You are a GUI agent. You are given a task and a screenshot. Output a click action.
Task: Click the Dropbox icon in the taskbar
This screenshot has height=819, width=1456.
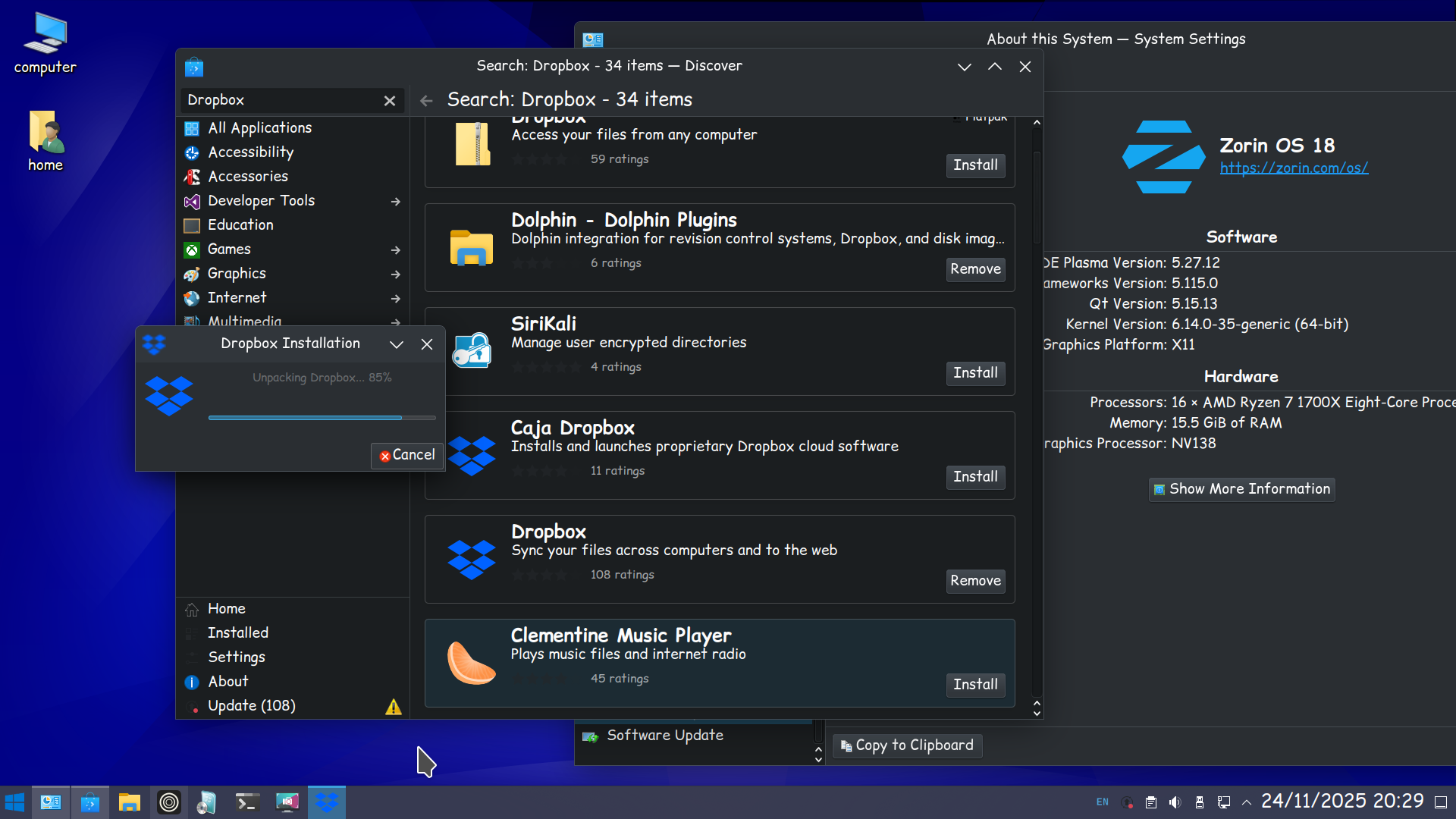click(327, 802)
